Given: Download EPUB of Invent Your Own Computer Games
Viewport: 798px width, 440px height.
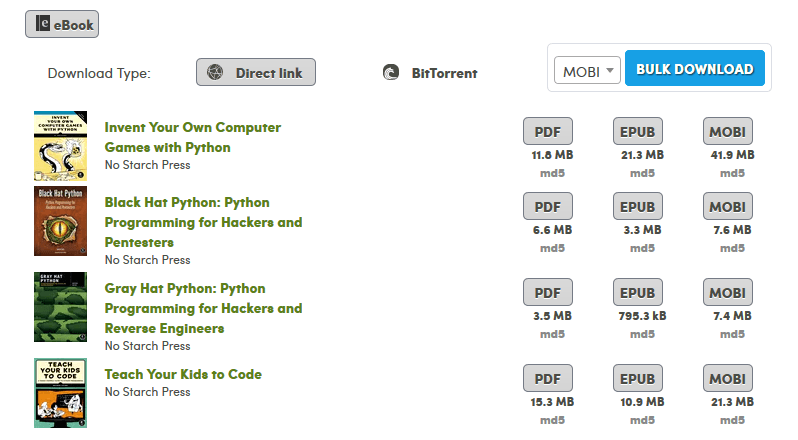Looking at the screenshot, I should pos(638,131).
